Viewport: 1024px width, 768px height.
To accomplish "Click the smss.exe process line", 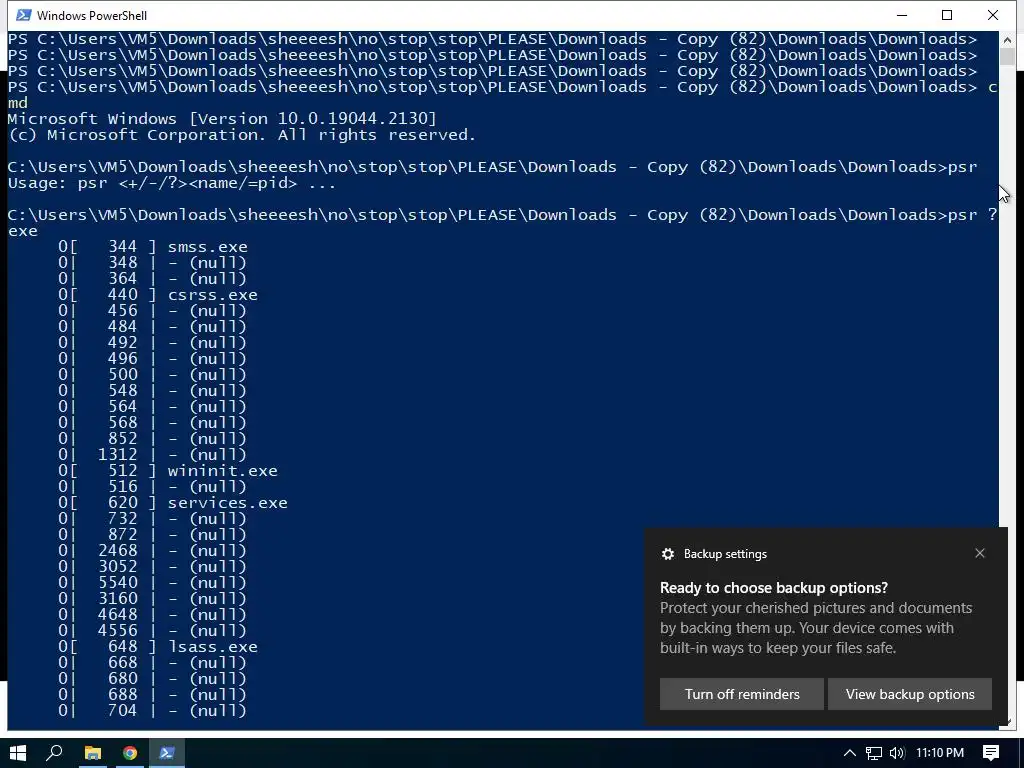I will point(153,247).
